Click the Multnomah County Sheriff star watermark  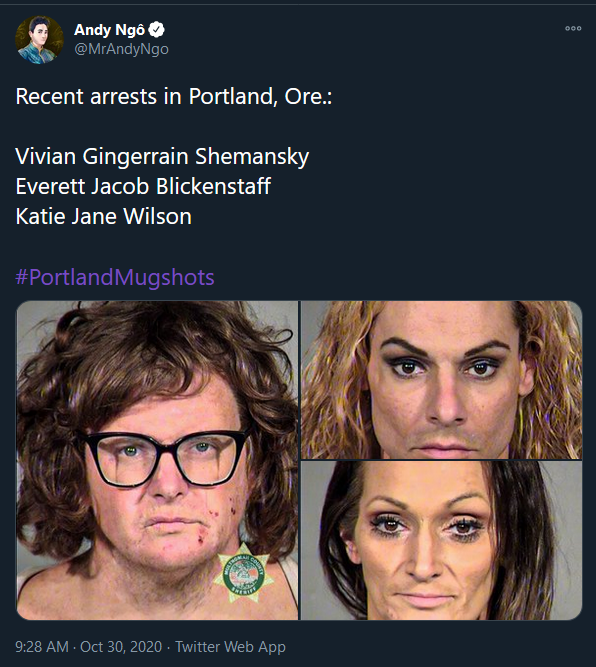[244, 573]
